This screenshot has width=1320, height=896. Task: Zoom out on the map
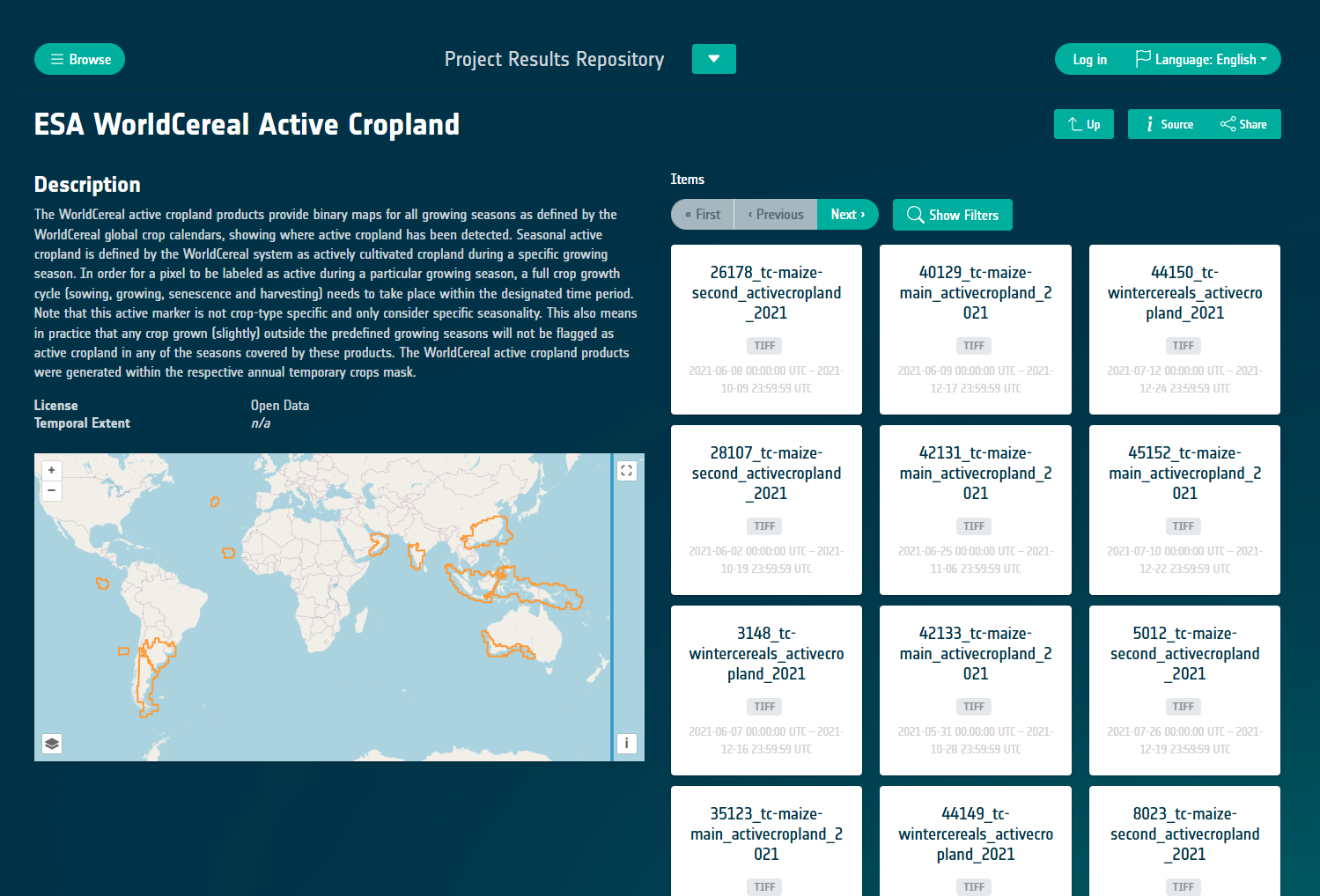(52, 490)
